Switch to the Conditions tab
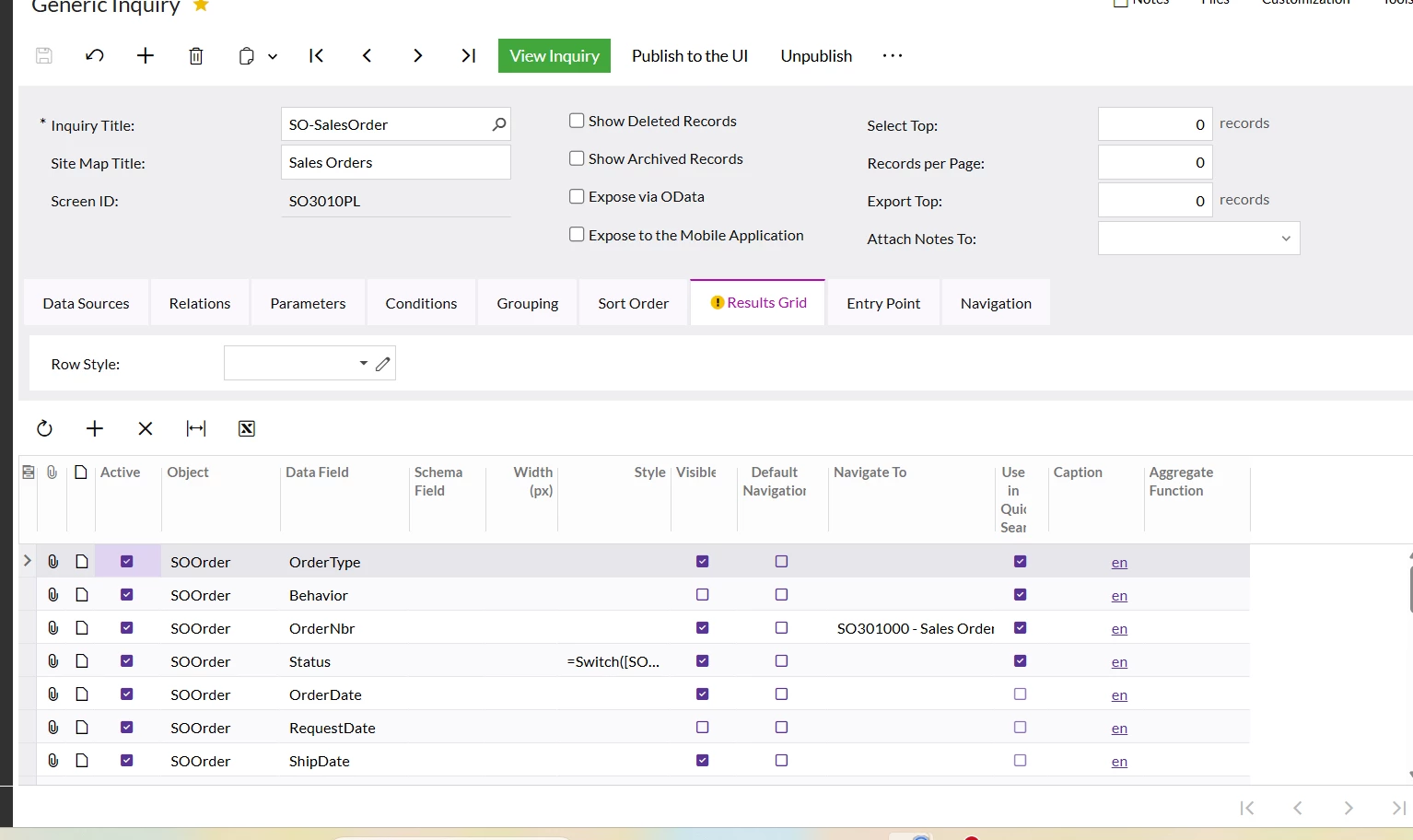 421,303
